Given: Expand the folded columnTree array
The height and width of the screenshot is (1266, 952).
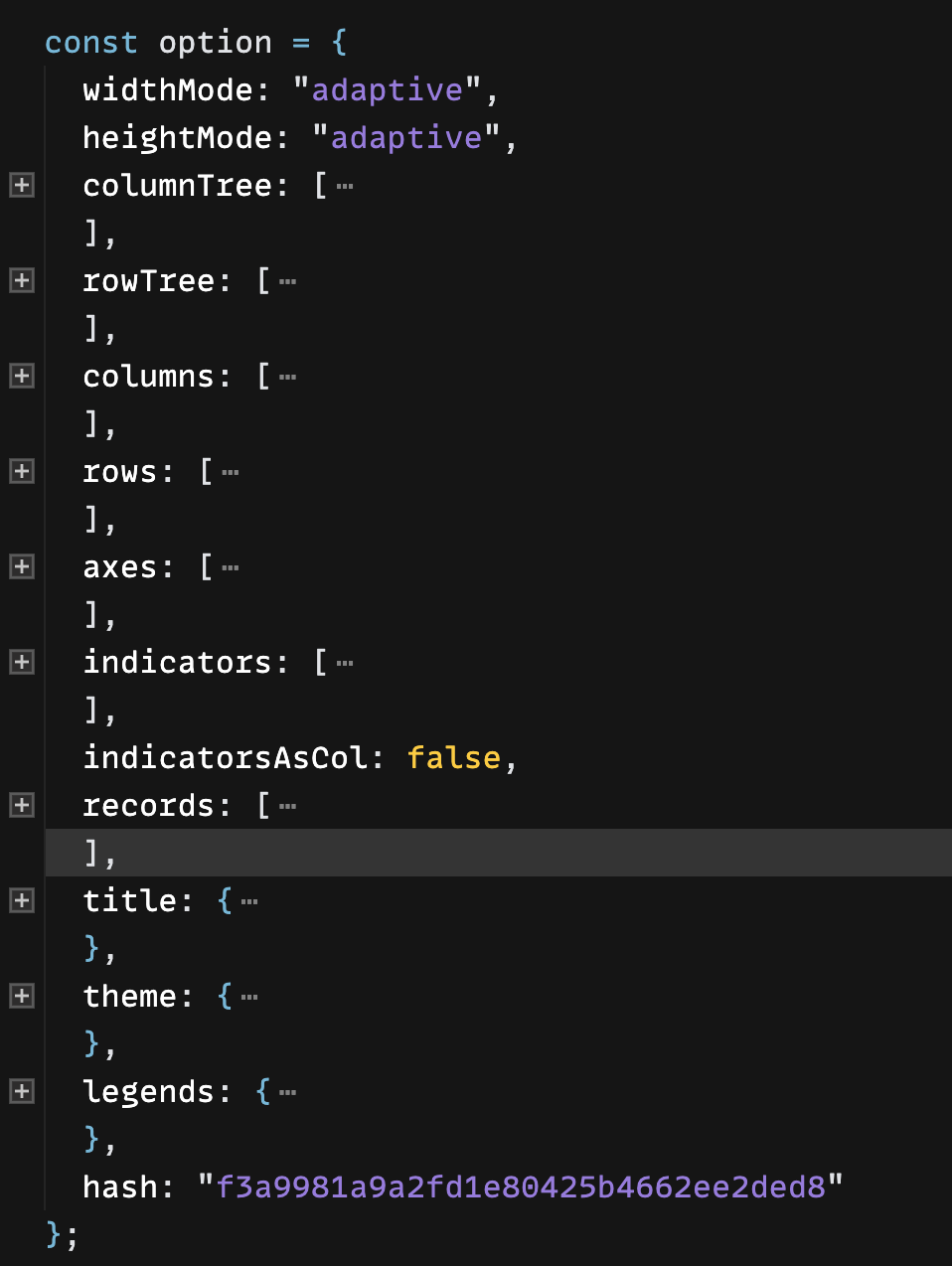Looking at the screenshot, I should (x=22, y=185).
